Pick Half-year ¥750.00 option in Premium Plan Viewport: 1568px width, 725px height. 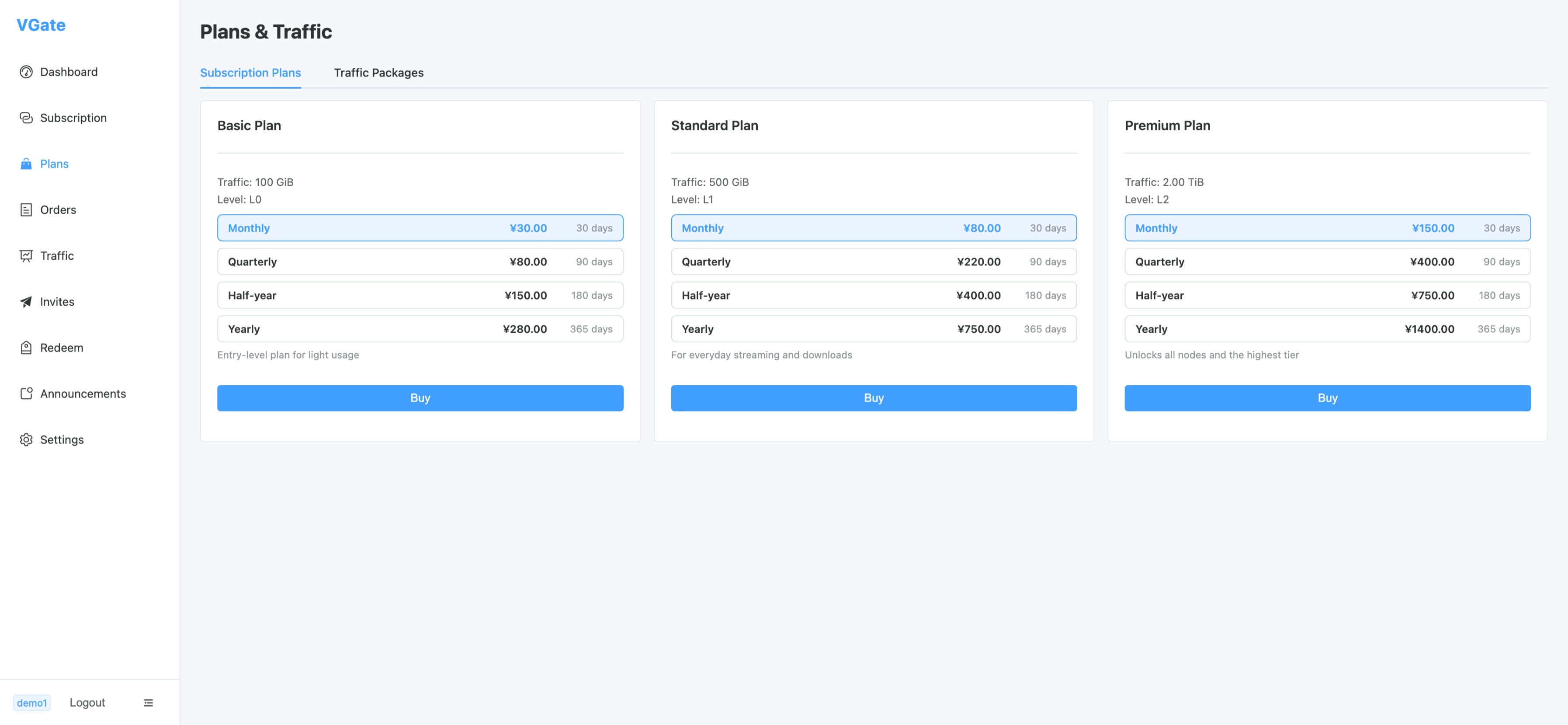click(1327, 296)
